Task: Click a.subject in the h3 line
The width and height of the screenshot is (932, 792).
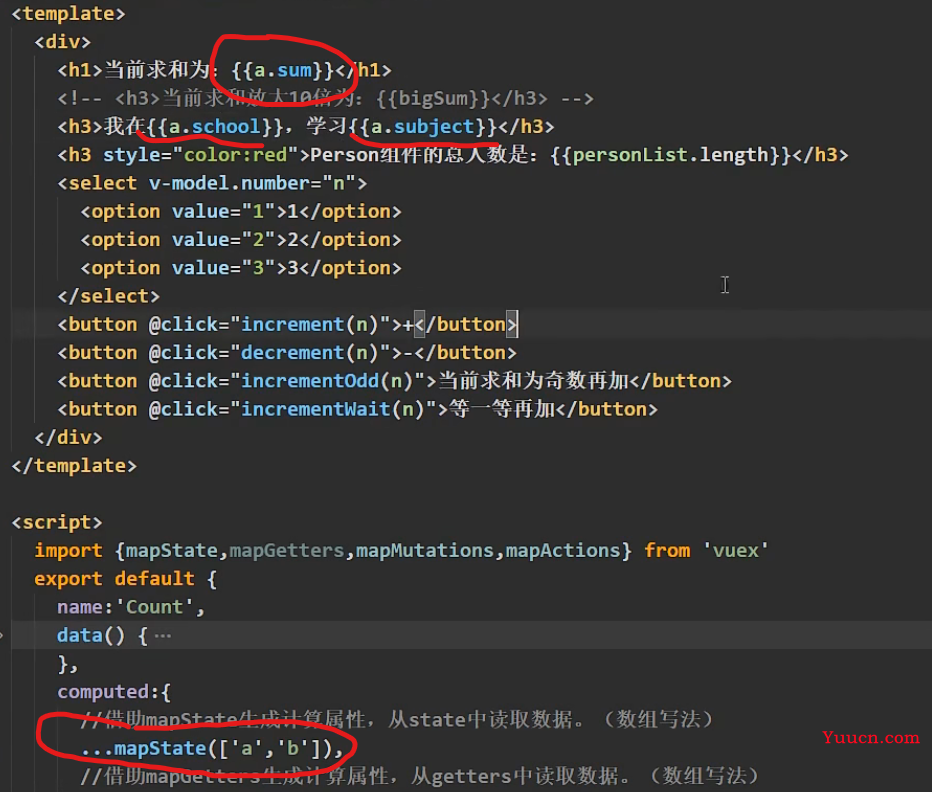Action: tap(423, 127)
